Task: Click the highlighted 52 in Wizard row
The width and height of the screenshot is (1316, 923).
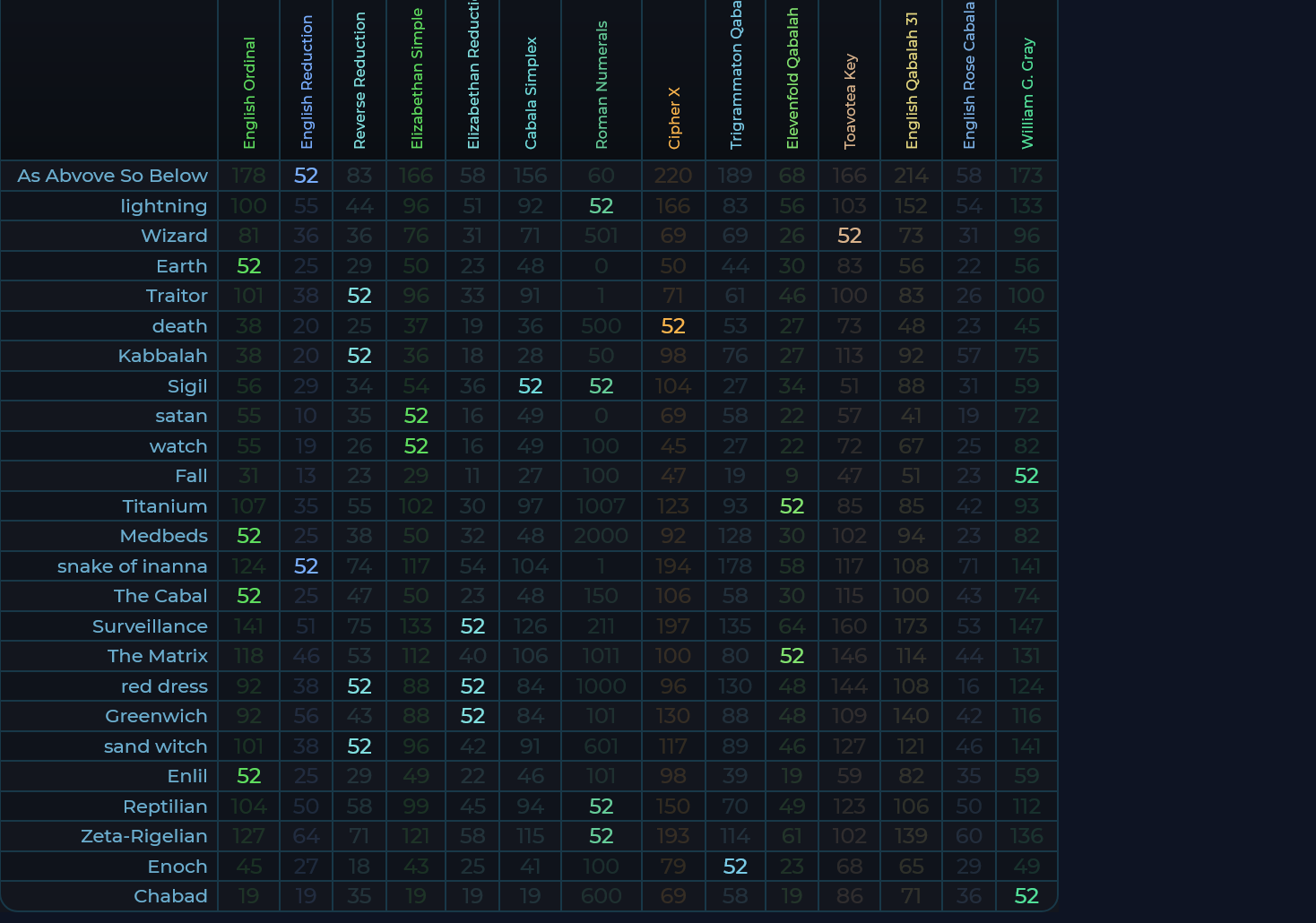Action: [x=849, y=236]
